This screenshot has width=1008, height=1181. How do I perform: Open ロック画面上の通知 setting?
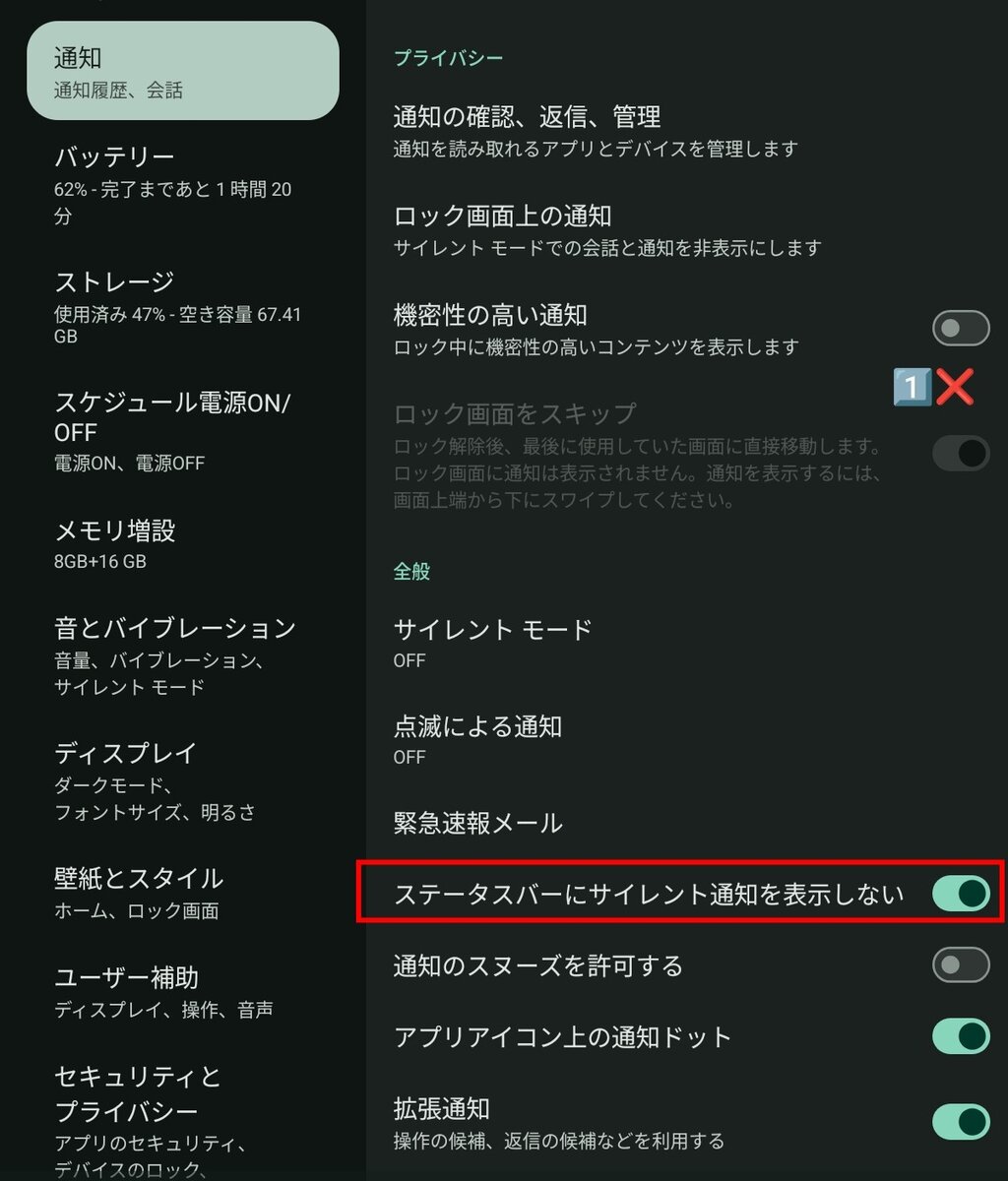coord(687,230)
